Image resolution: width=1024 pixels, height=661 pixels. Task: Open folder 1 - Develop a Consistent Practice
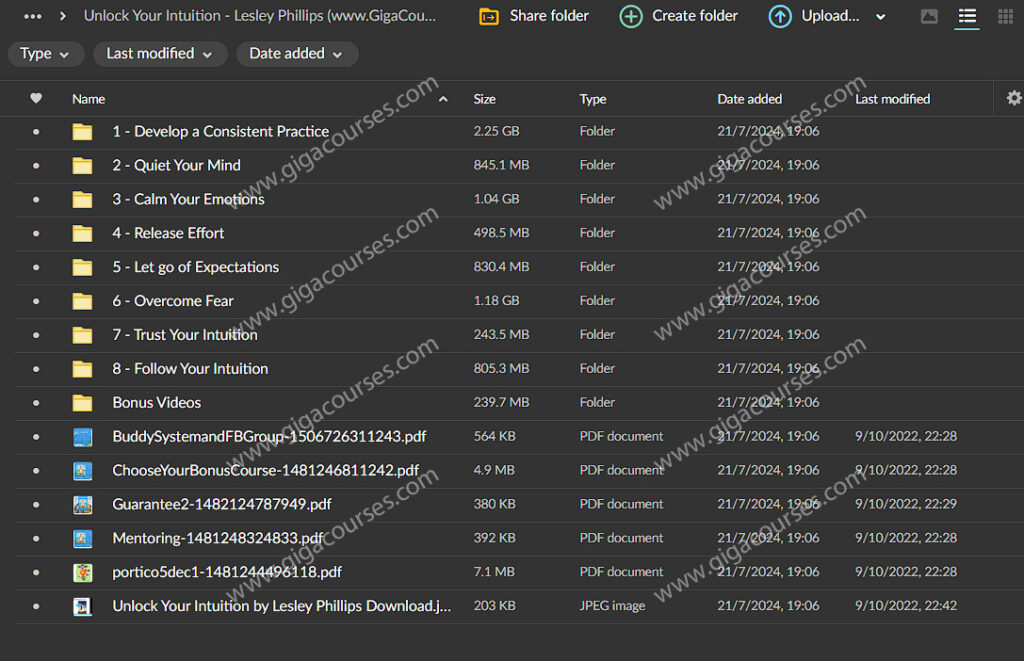[x=220, y=132]
